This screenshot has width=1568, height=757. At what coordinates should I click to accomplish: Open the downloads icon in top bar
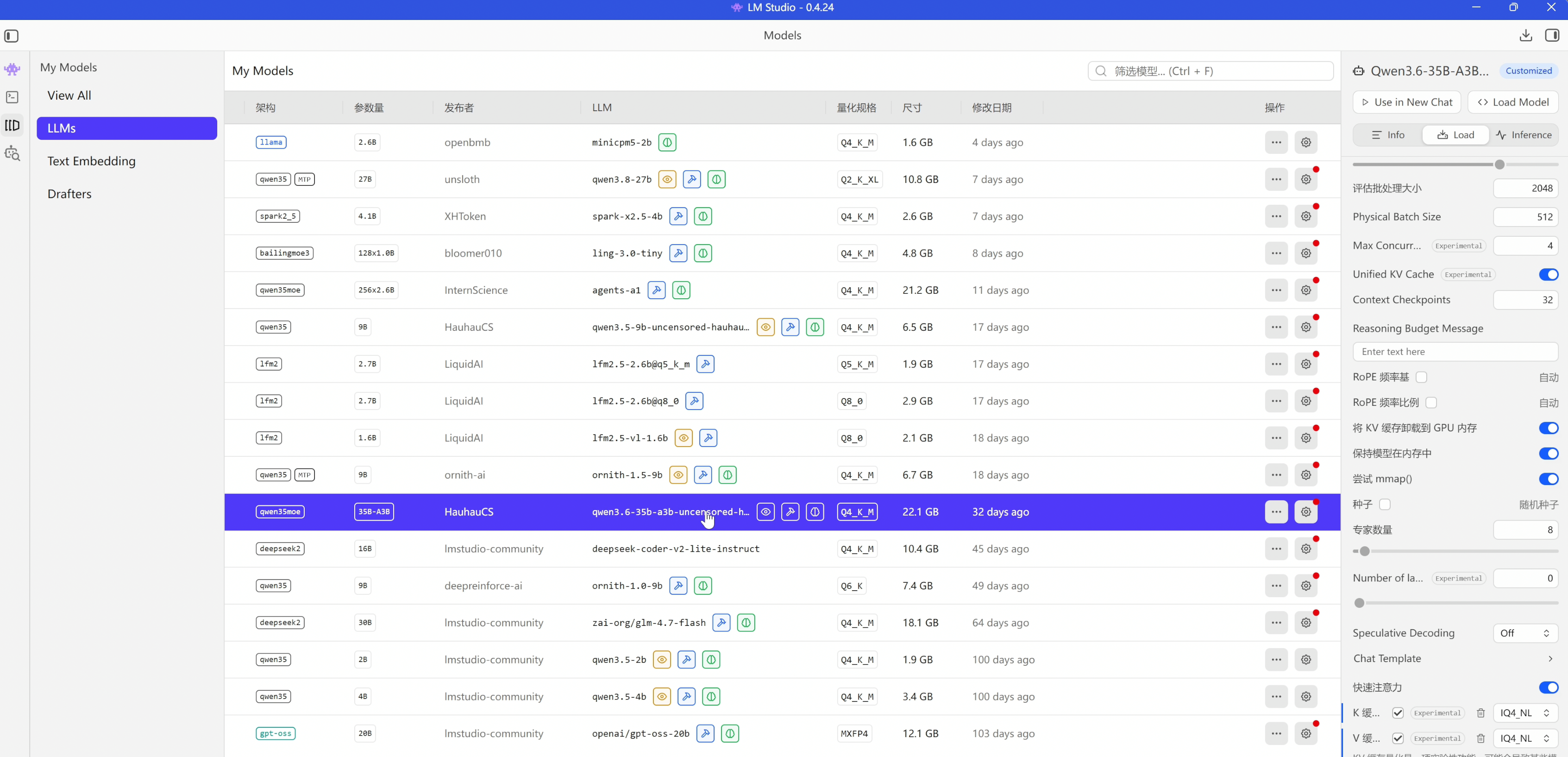[1525, 35]
